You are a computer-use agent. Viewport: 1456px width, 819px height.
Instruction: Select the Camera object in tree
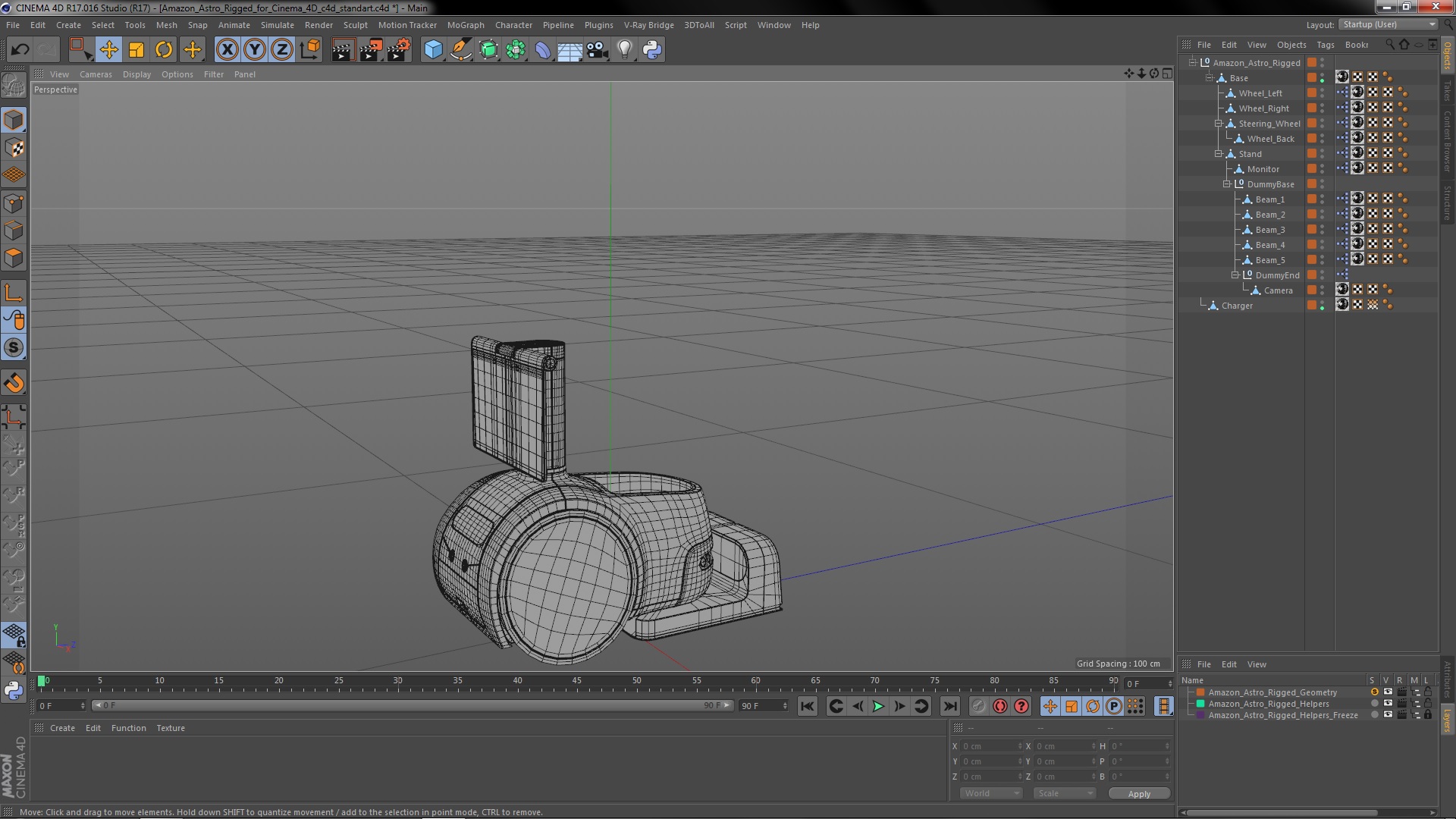pos(1278,290)
